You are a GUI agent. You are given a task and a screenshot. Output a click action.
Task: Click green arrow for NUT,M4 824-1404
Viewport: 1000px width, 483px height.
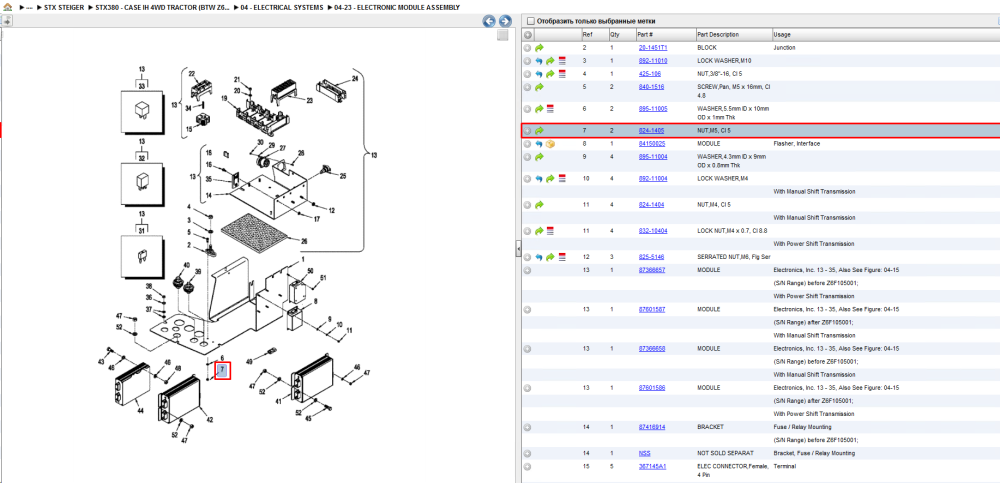click(539, 205)
